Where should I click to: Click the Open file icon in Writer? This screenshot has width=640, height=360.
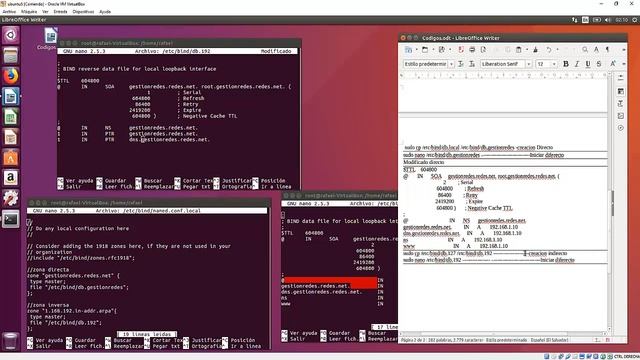coord(425,50)
